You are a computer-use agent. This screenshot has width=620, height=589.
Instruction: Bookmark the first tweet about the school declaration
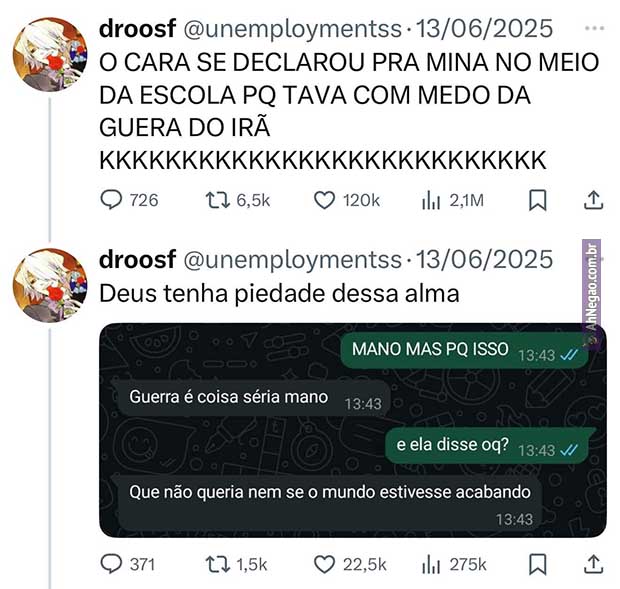(x=538, y=200)
